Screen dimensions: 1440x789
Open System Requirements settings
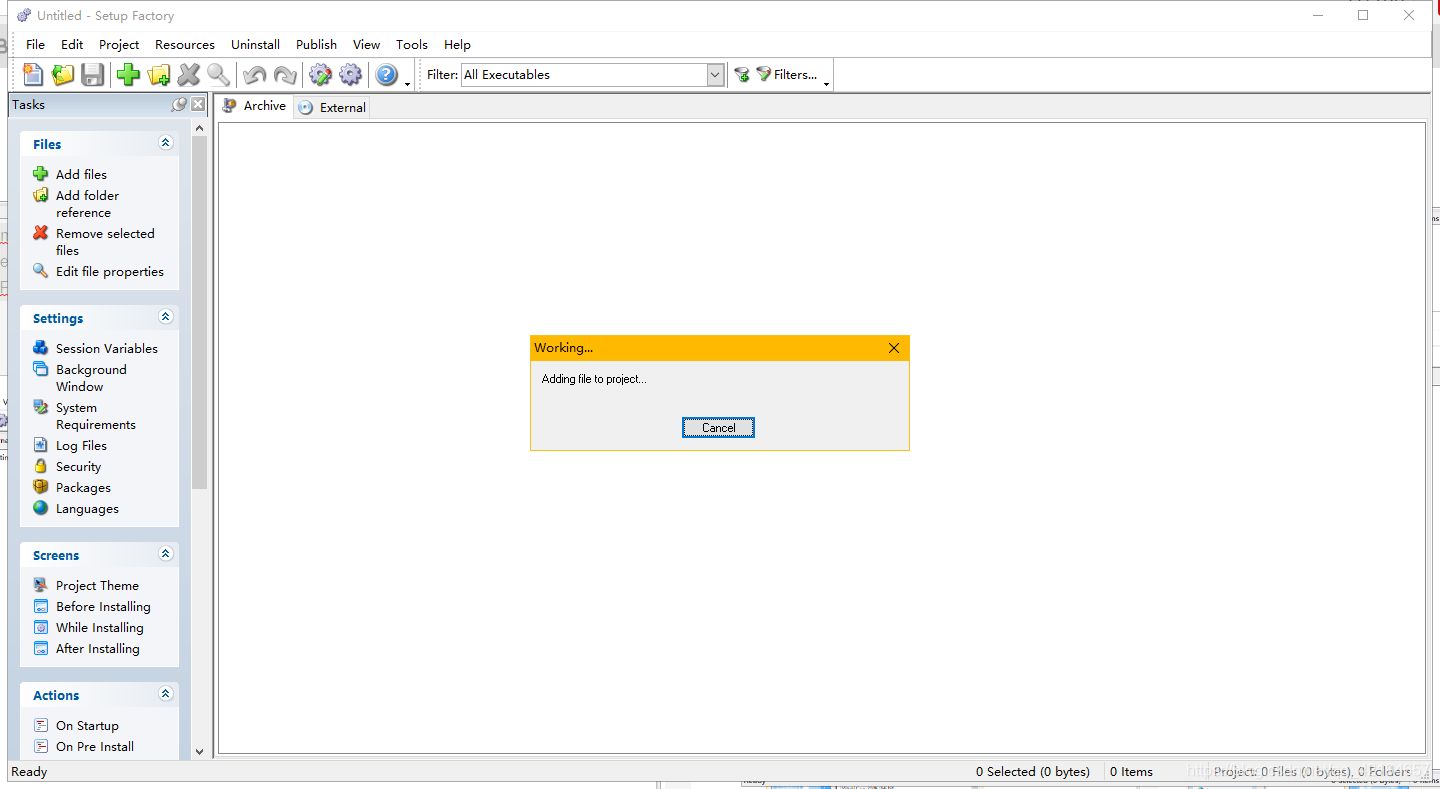pos(95,416)
